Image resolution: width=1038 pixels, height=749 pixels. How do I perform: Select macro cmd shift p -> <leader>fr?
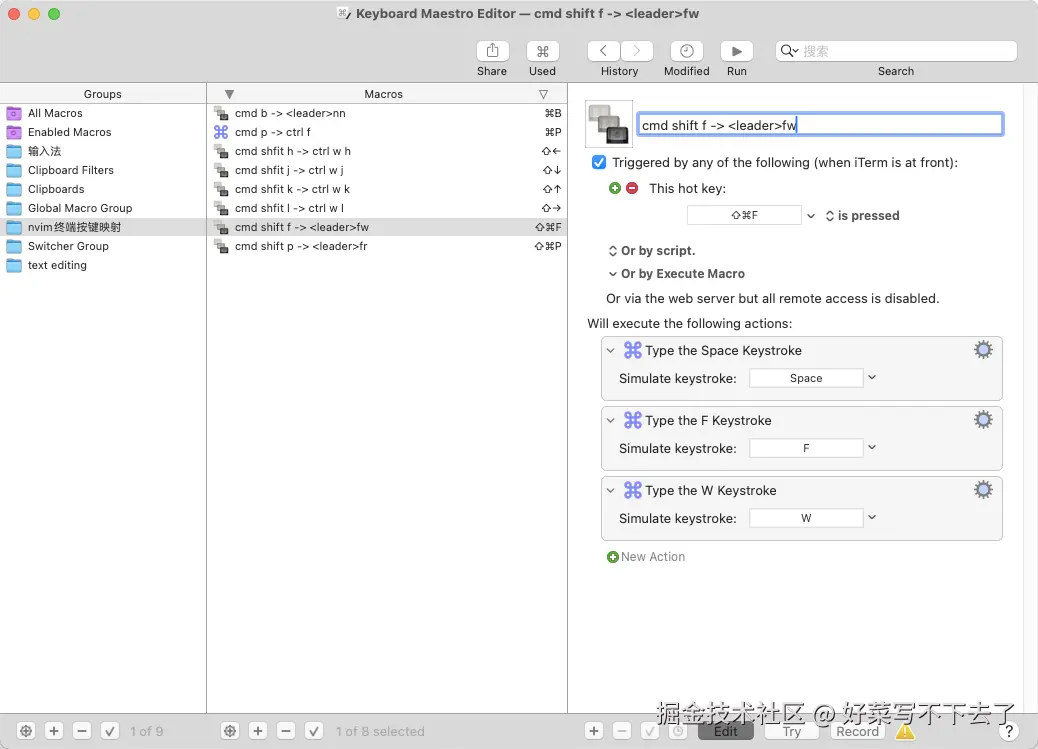pyautogui.click(x=387, y=246)
